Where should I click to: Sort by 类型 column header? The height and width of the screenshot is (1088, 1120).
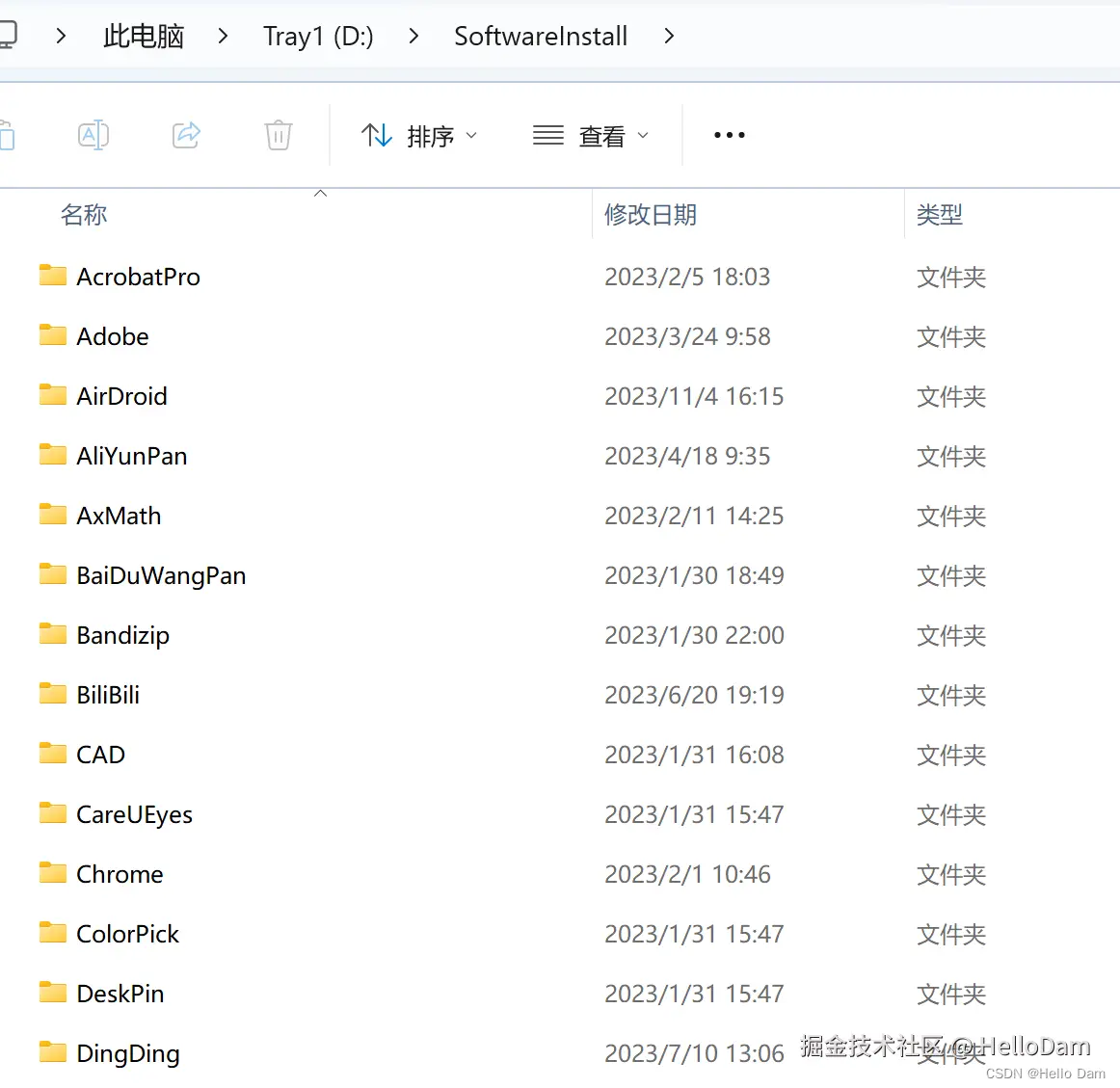(940, 214)
